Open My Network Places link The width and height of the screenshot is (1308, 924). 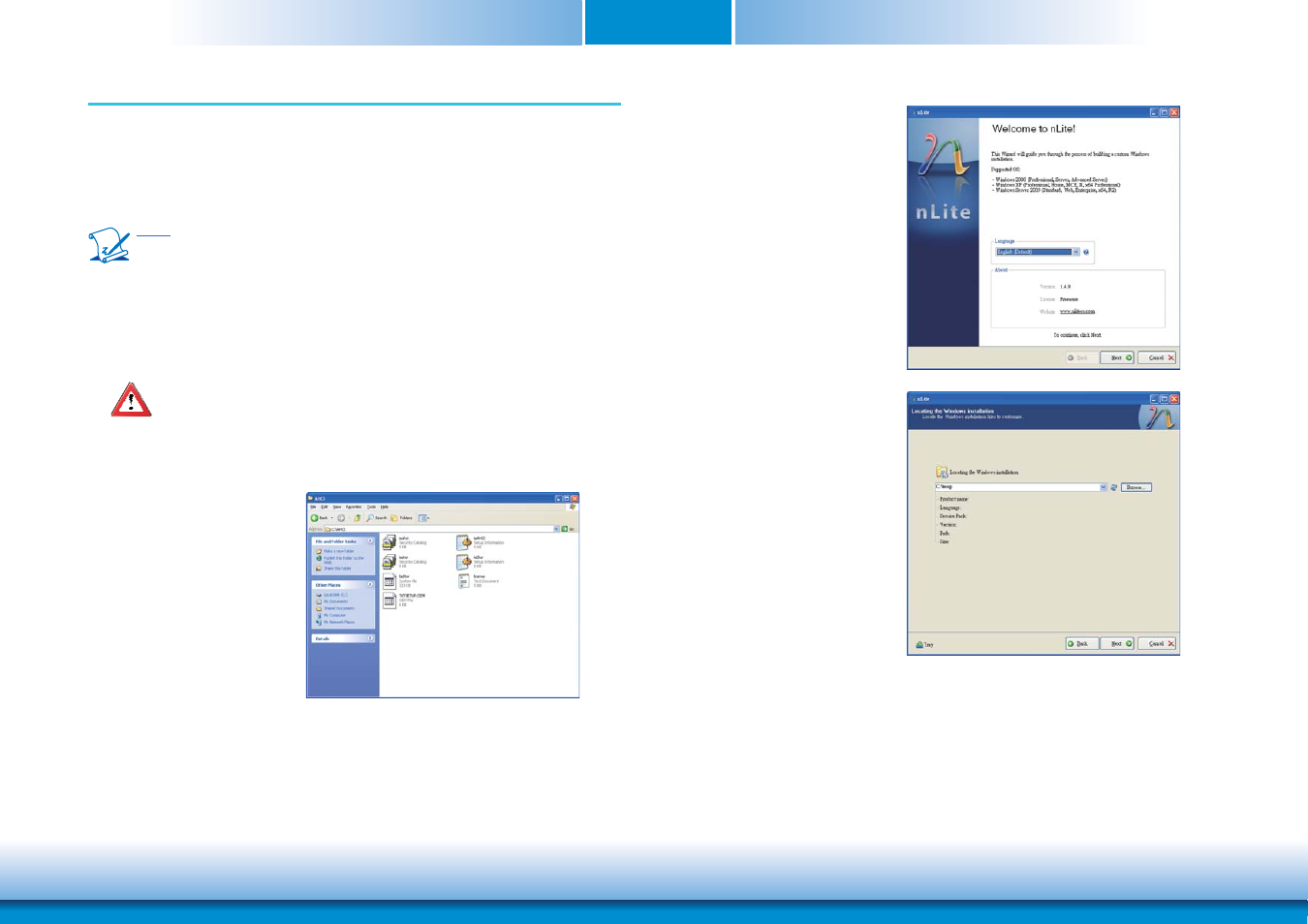click(335, 622)
